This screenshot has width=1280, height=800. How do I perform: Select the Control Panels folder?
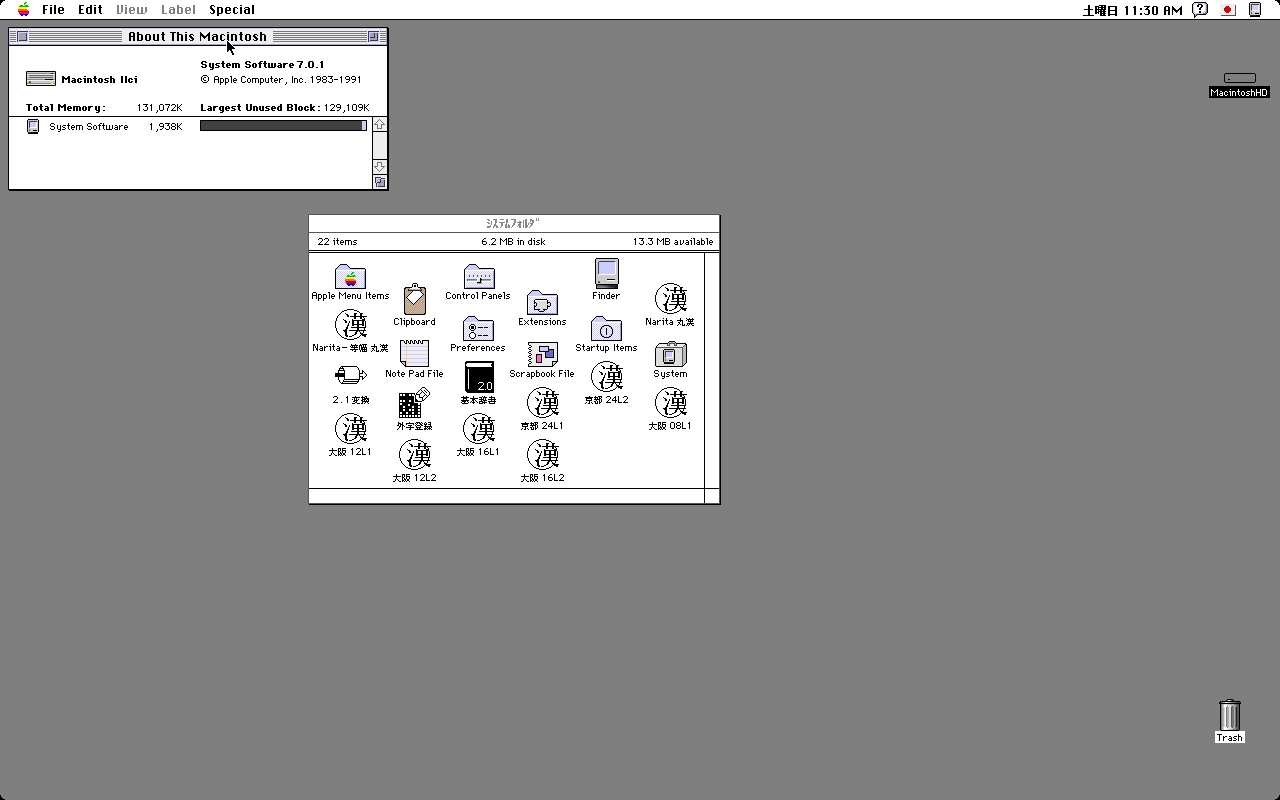point(478,276)
